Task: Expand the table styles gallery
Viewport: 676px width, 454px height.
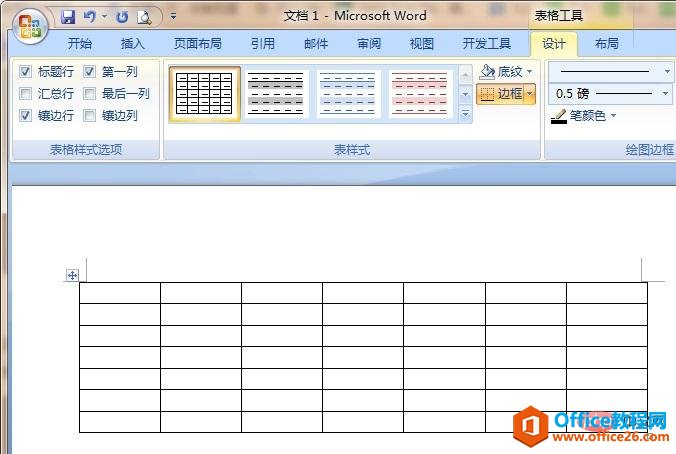Action: click(465, 114)
